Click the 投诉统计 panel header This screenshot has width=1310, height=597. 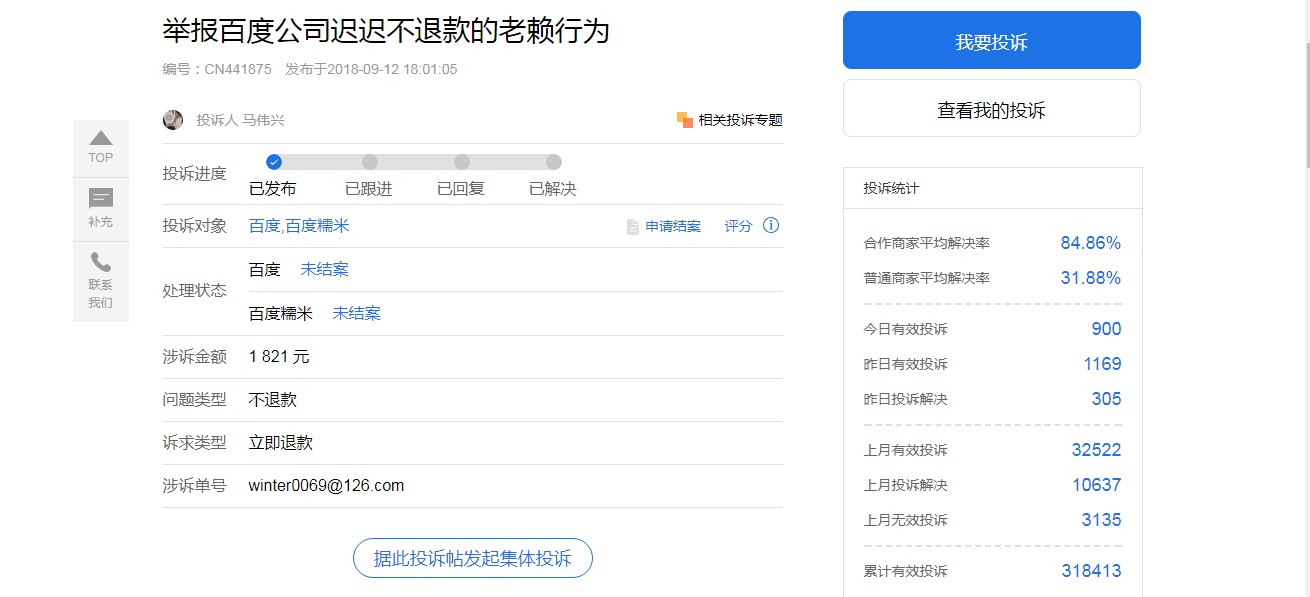click(x=992, y=188)
